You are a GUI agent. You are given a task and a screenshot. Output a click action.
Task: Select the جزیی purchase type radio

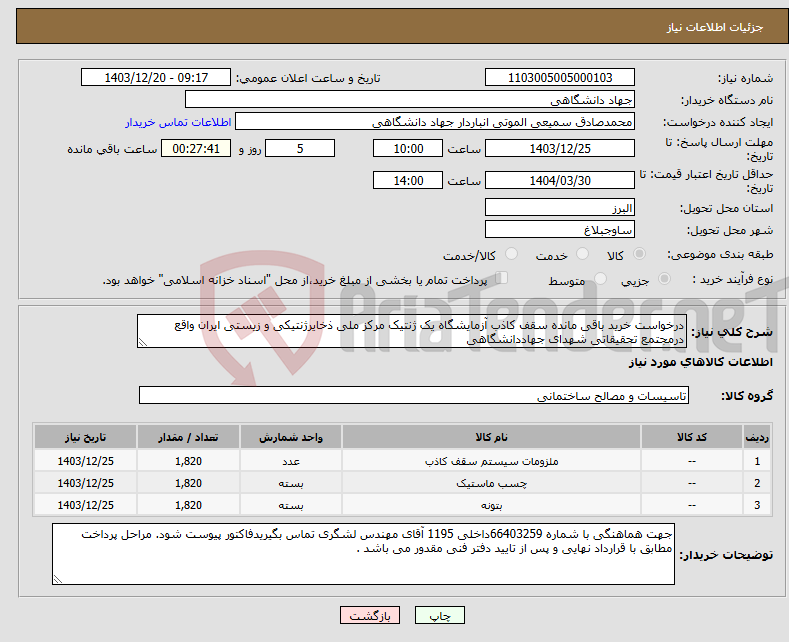pos(664,279)
